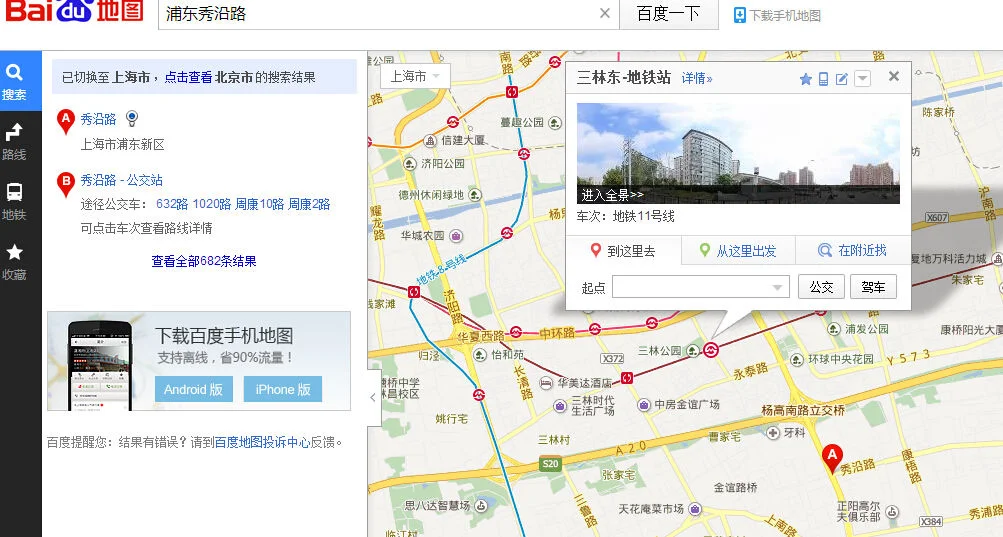Open the 收藏 favorites sidebar icon
This screenshot has height=537, width=1003.
(14, 262)
